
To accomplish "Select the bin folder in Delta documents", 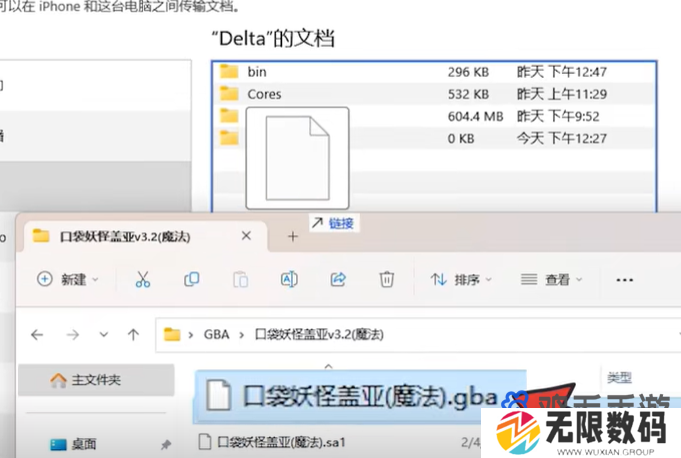I will click(x=434, y=72).
